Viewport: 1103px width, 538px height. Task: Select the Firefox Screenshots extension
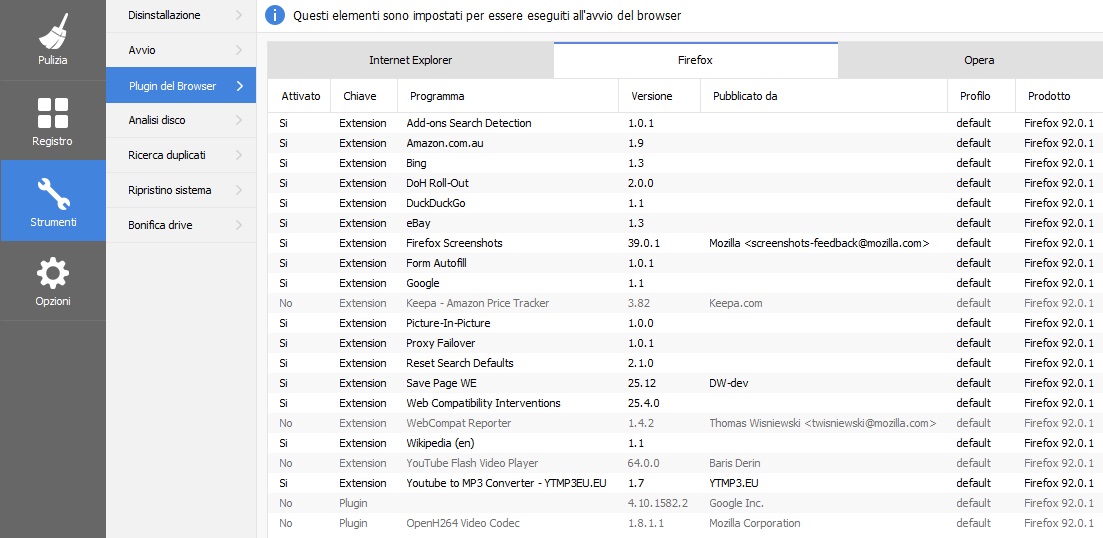[685, 243]
